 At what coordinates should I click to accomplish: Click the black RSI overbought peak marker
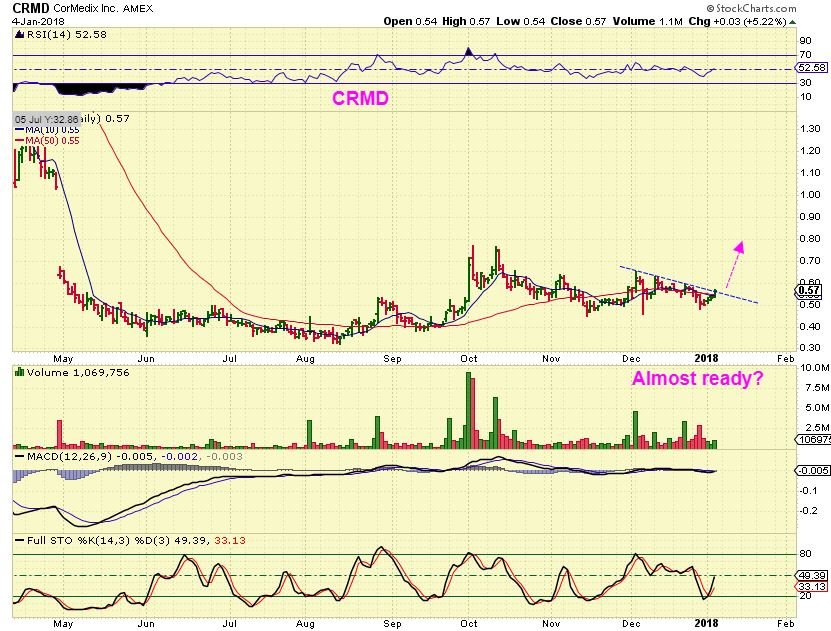[x=468, y=51]
